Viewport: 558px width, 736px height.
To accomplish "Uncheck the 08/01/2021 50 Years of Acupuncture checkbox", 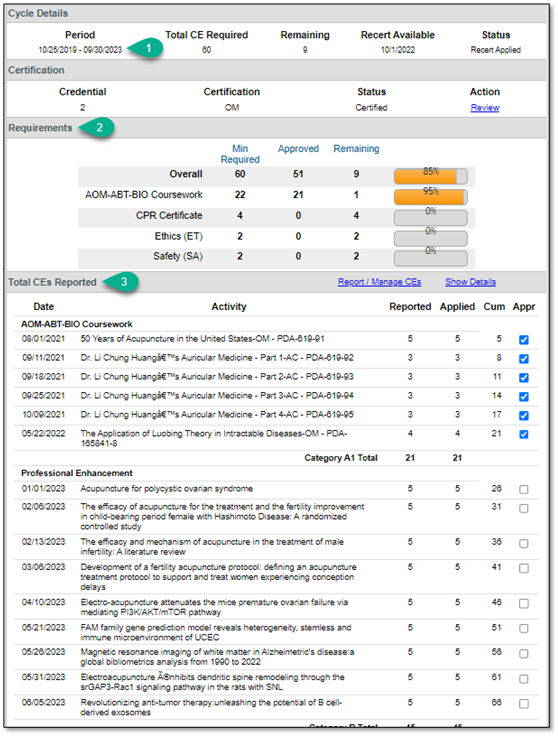I will pyautogui.click(x=524, y=340).
